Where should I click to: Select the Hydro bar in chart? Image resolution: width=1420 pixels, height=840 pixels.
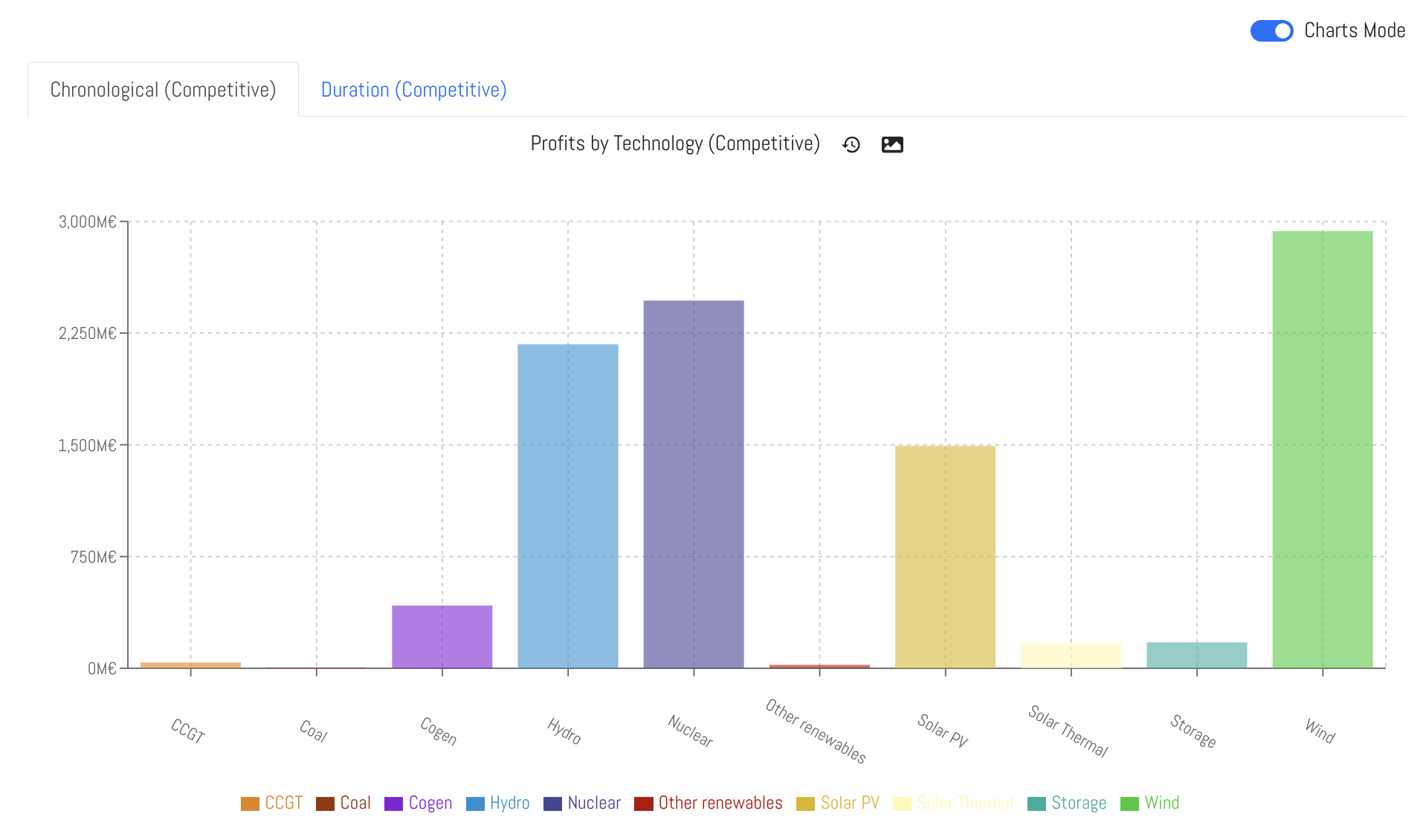(567, 506)
